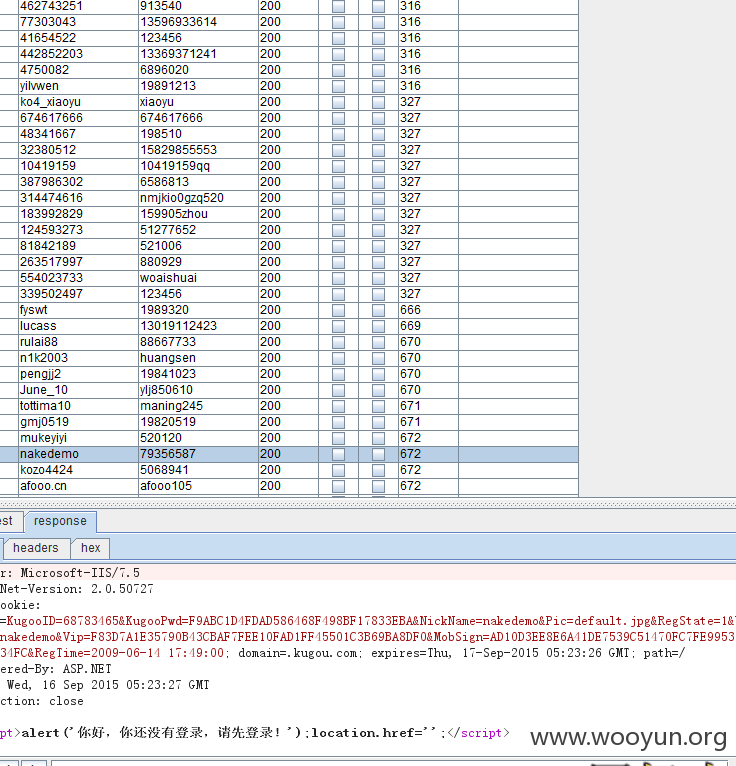The height and width of the screenshot is (766, 736).
Task: Select the rulai88 row
Action: pyautogui.click(x=289, y=342)
